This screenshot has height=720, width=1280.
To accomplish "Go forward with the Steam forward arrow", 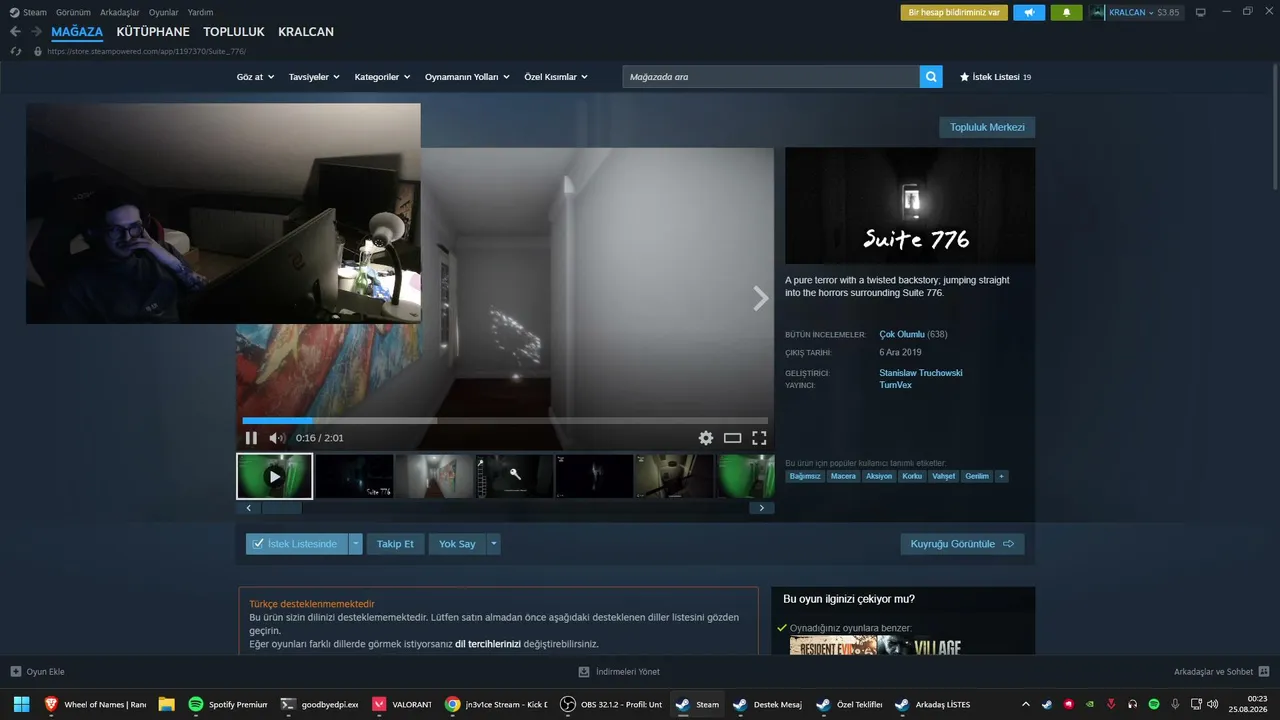I will [36, 32].
